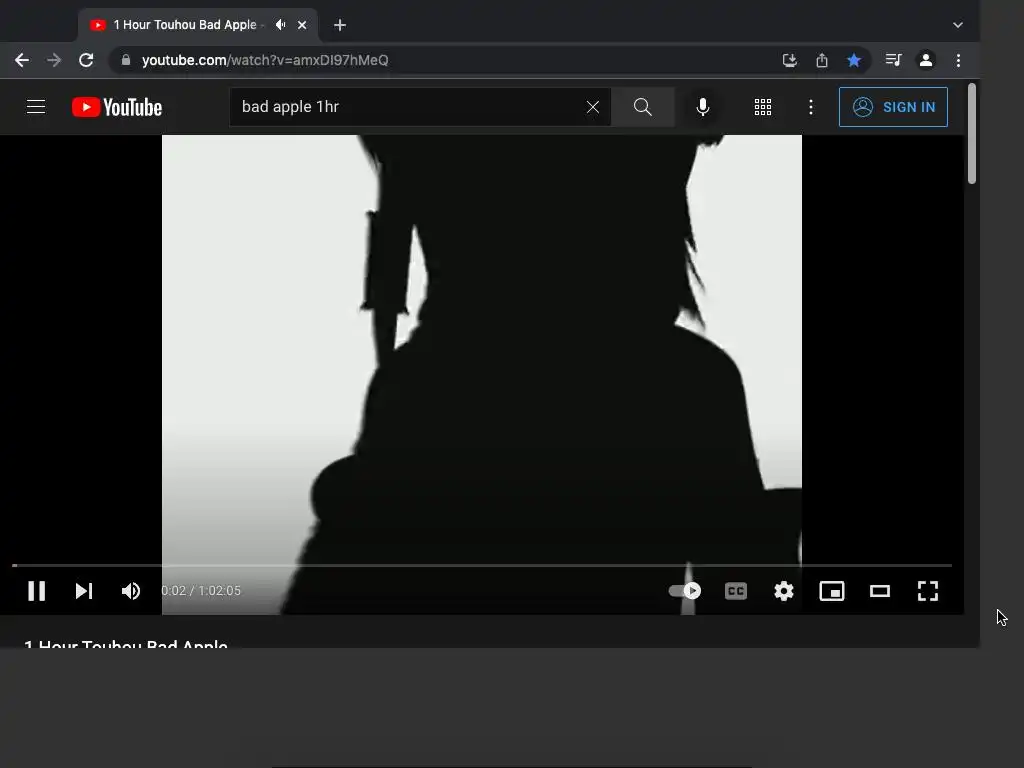Reload the current page
Image resolution: width=1024 pixels, height=768 pixels.
pyautogui.click(x=86, y=60)
